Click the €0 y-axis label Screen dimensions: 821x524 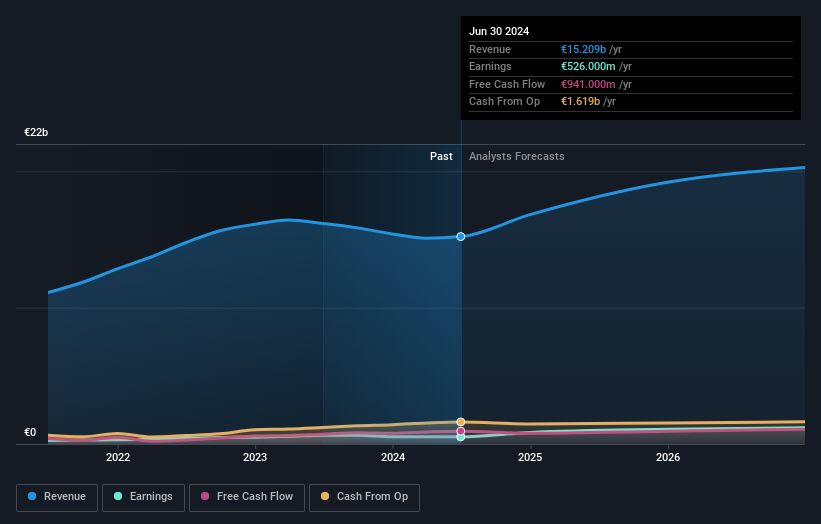pos(30,432)
